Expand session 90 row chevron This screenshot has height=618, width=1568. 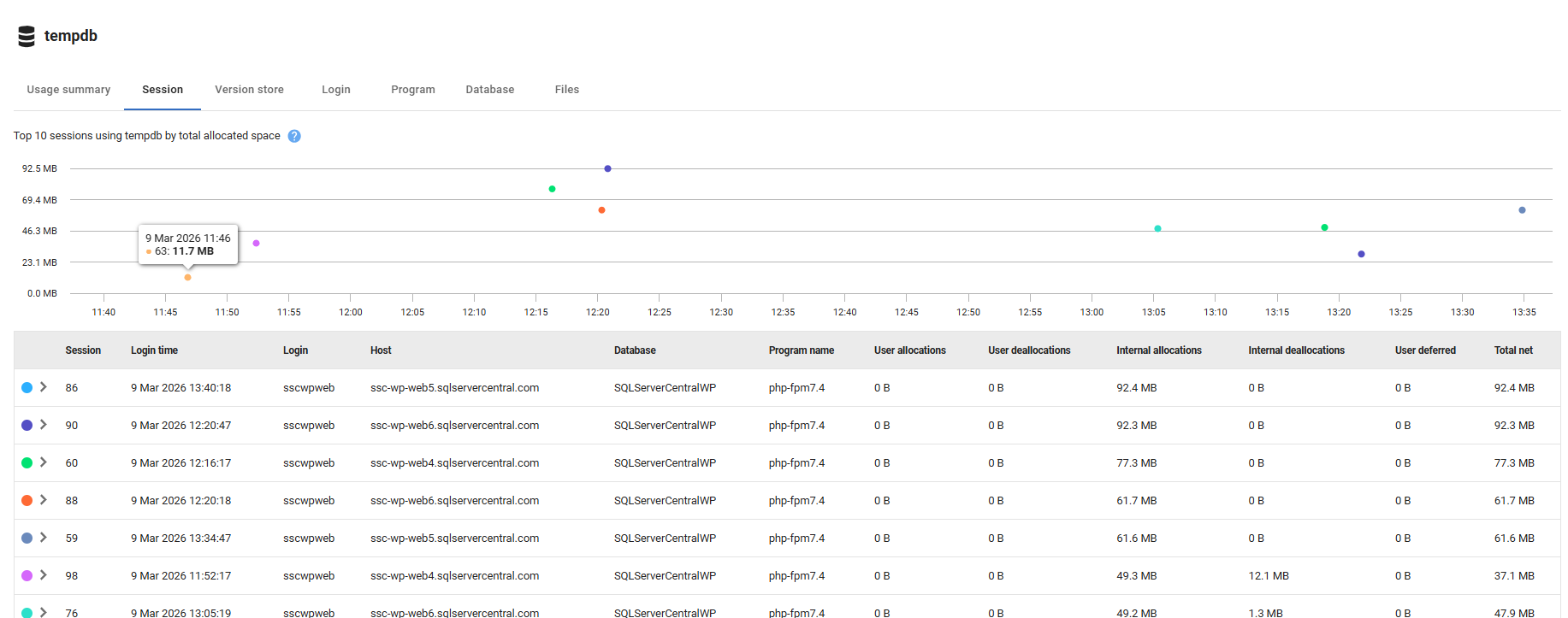(x=44, y=425)
